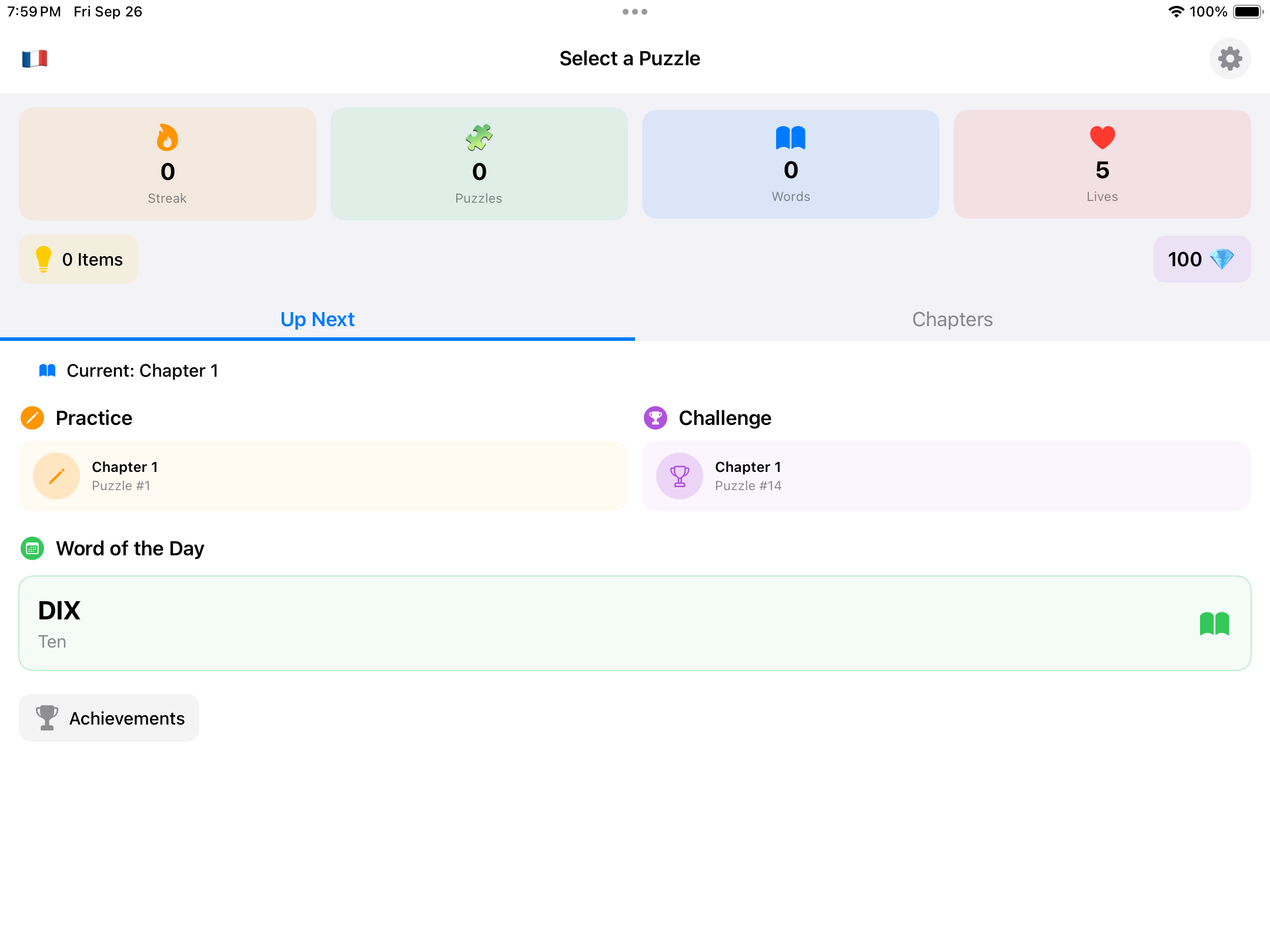The height and width of the screenshot is (952, 1270).
Task: Open settings via the gear icon
Action: pyautogui.click(x=1229, y=59)
